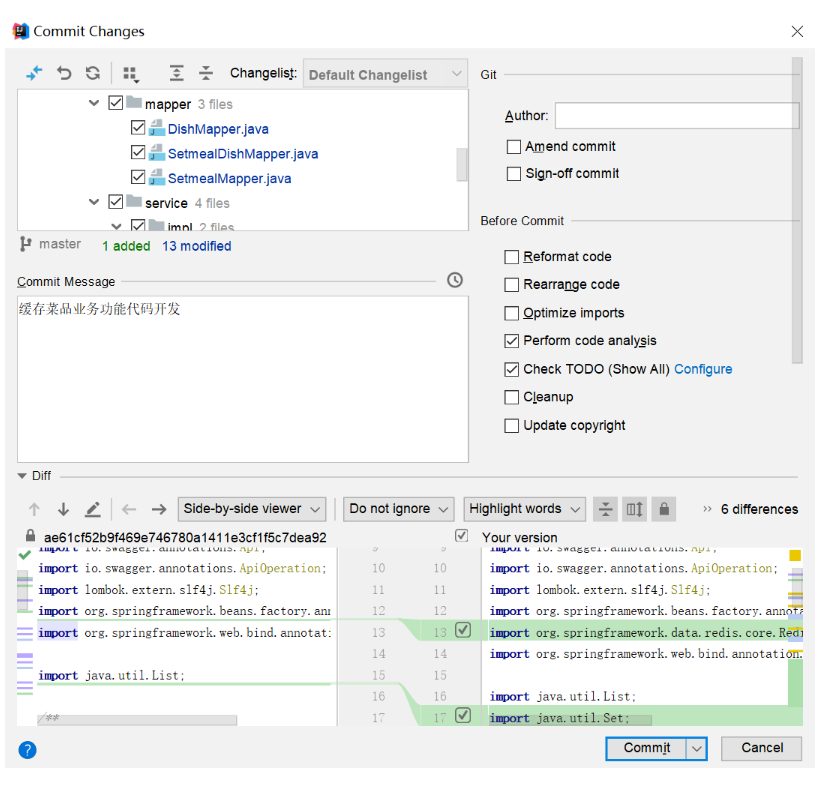Click the padlock icon in diff toolbar
Image resolution: width=839 pixels, height=787 pixels.
pyautogui.click(x=664, y=509)
